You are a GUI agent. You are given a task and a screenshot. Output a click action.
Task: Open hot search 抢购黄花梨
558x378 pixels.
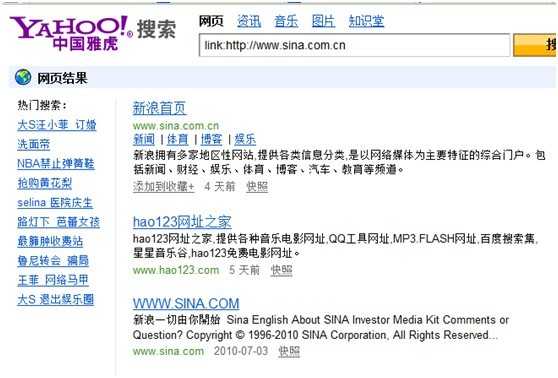pos(44,183)
